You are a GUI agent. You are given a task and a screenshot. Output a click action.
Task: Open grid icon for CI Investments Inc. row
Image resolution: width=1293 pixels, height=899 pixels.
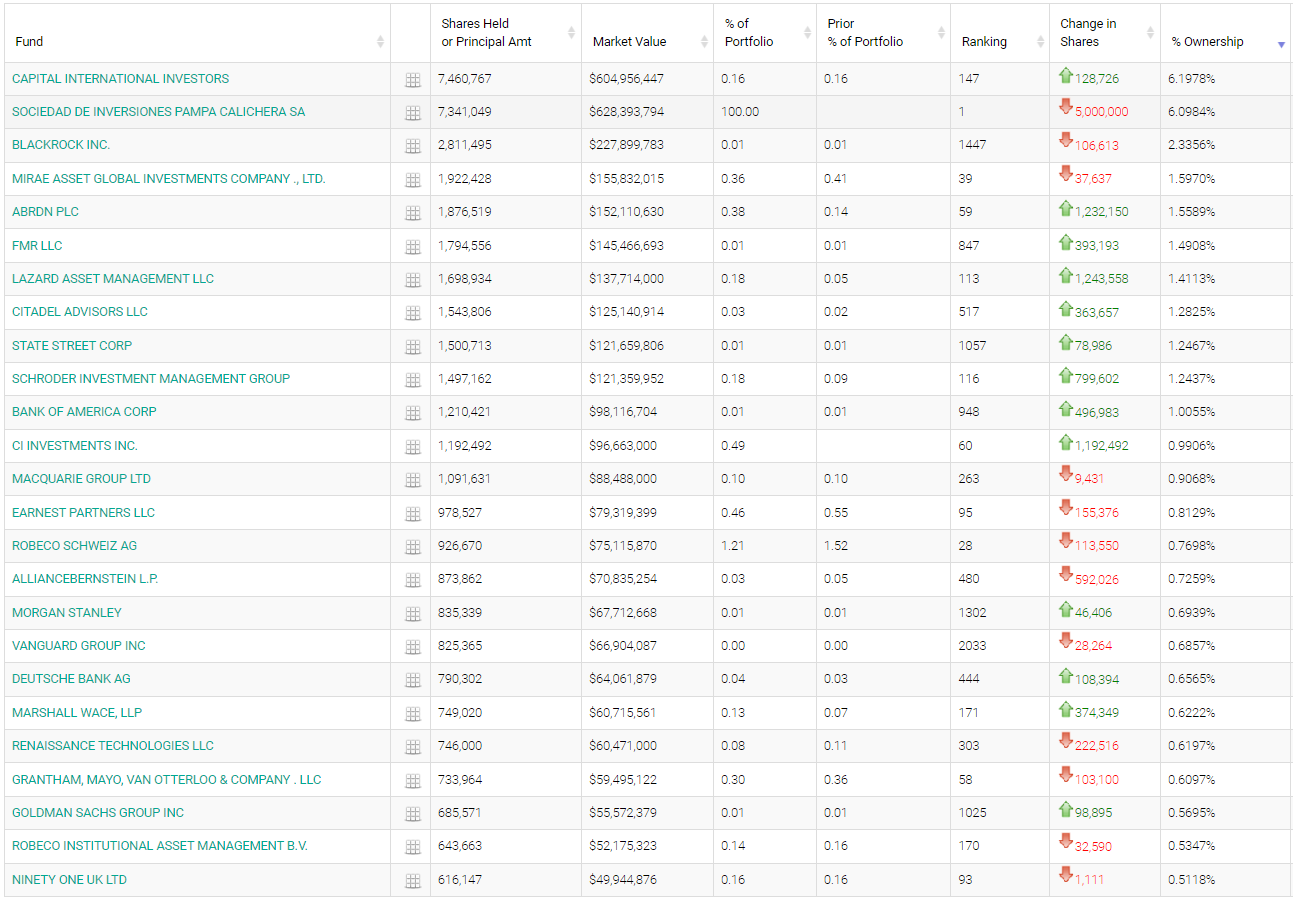413,447
